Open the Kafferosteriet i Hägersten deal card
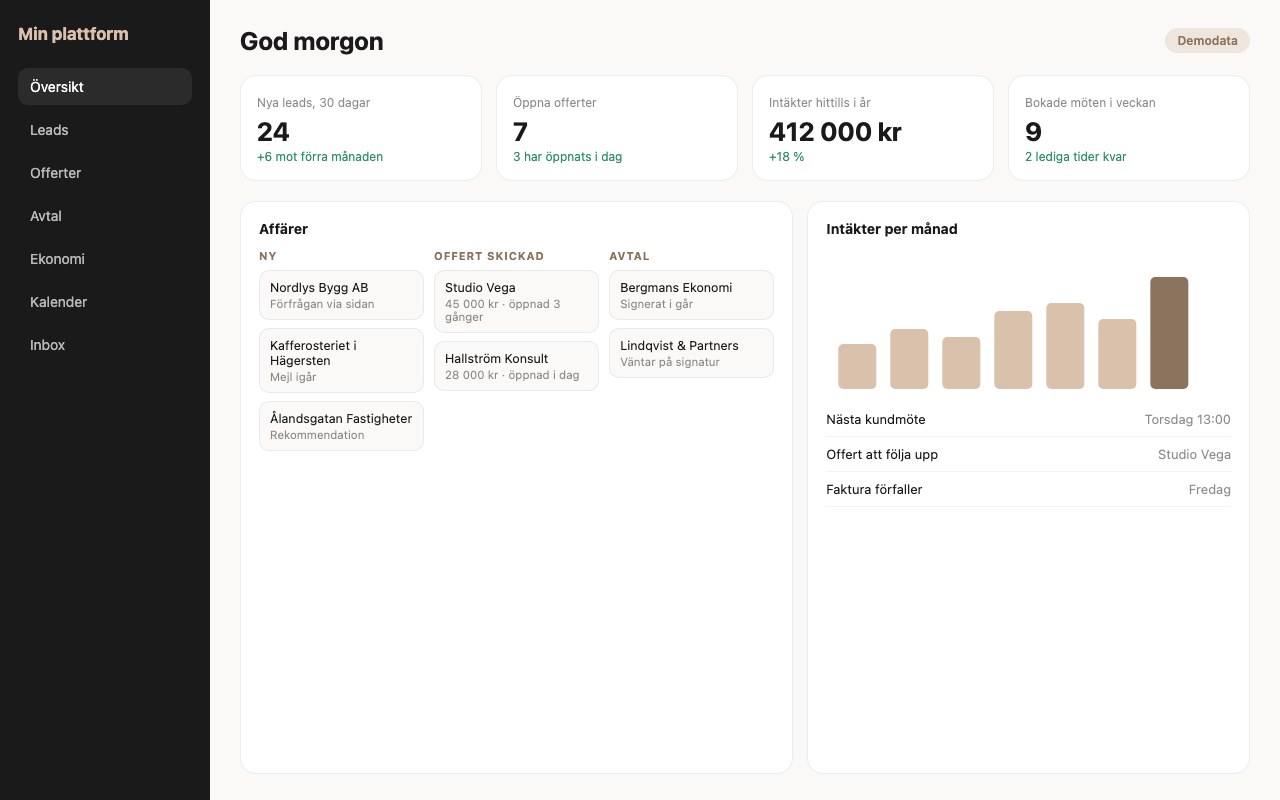The width and height of the screenshot is (1280, 800). pyautogui.click(x=341, y=360)
